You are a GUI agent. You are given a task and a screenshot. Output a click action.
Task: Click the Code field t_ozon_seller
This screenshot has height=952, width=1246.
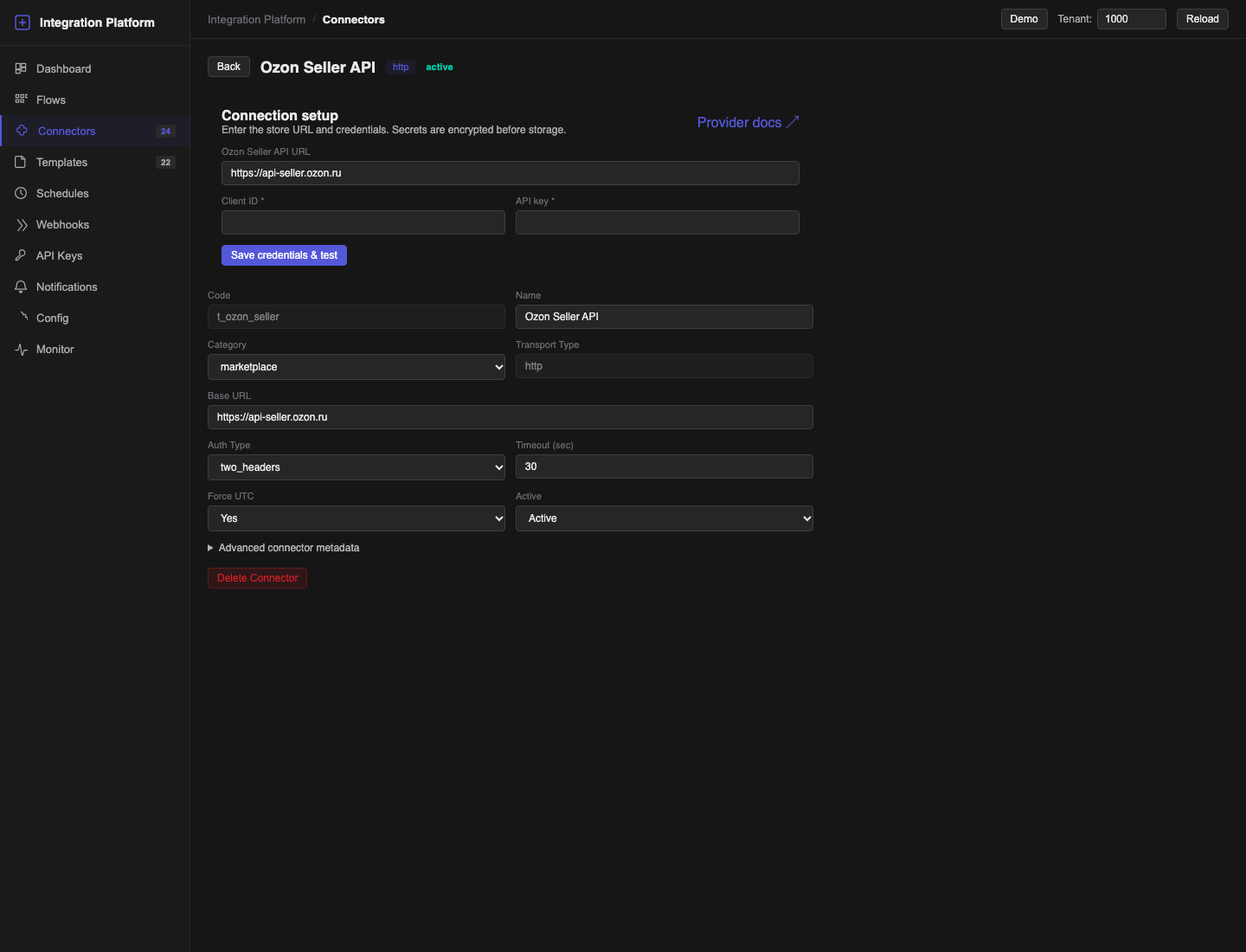pos(356,317)
